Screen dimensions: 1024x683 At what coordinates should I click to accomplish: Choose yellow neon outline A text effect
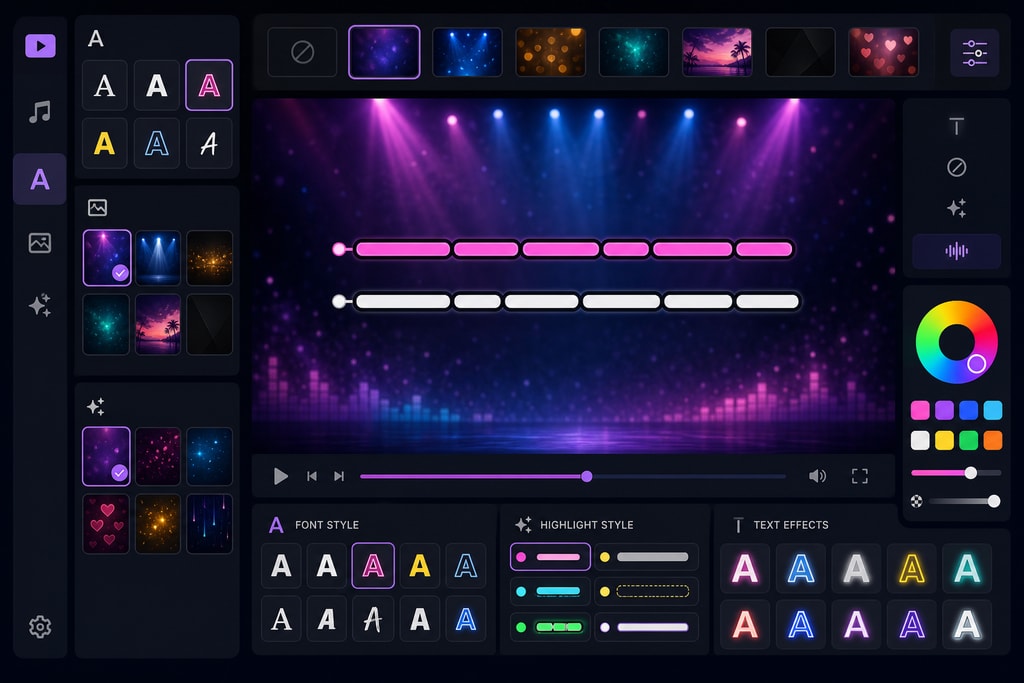click(912, 568)
